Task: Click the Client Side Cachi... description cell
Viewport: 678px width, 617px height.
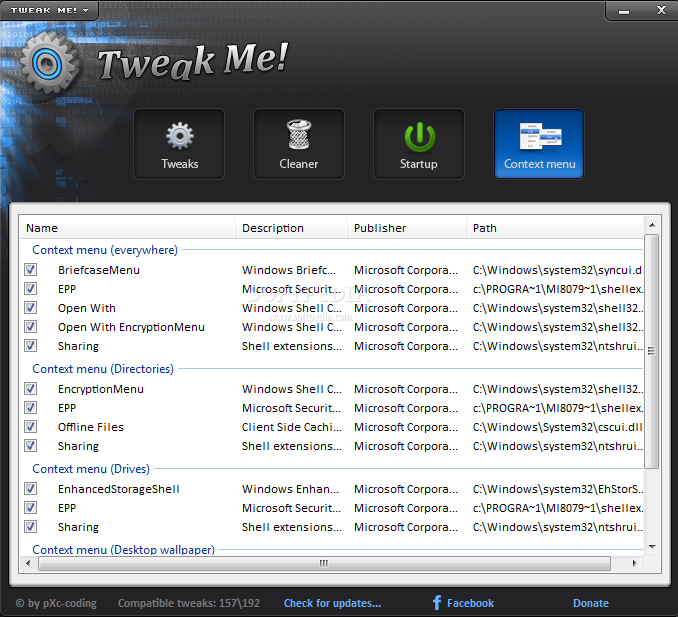Action: [292, 427]
